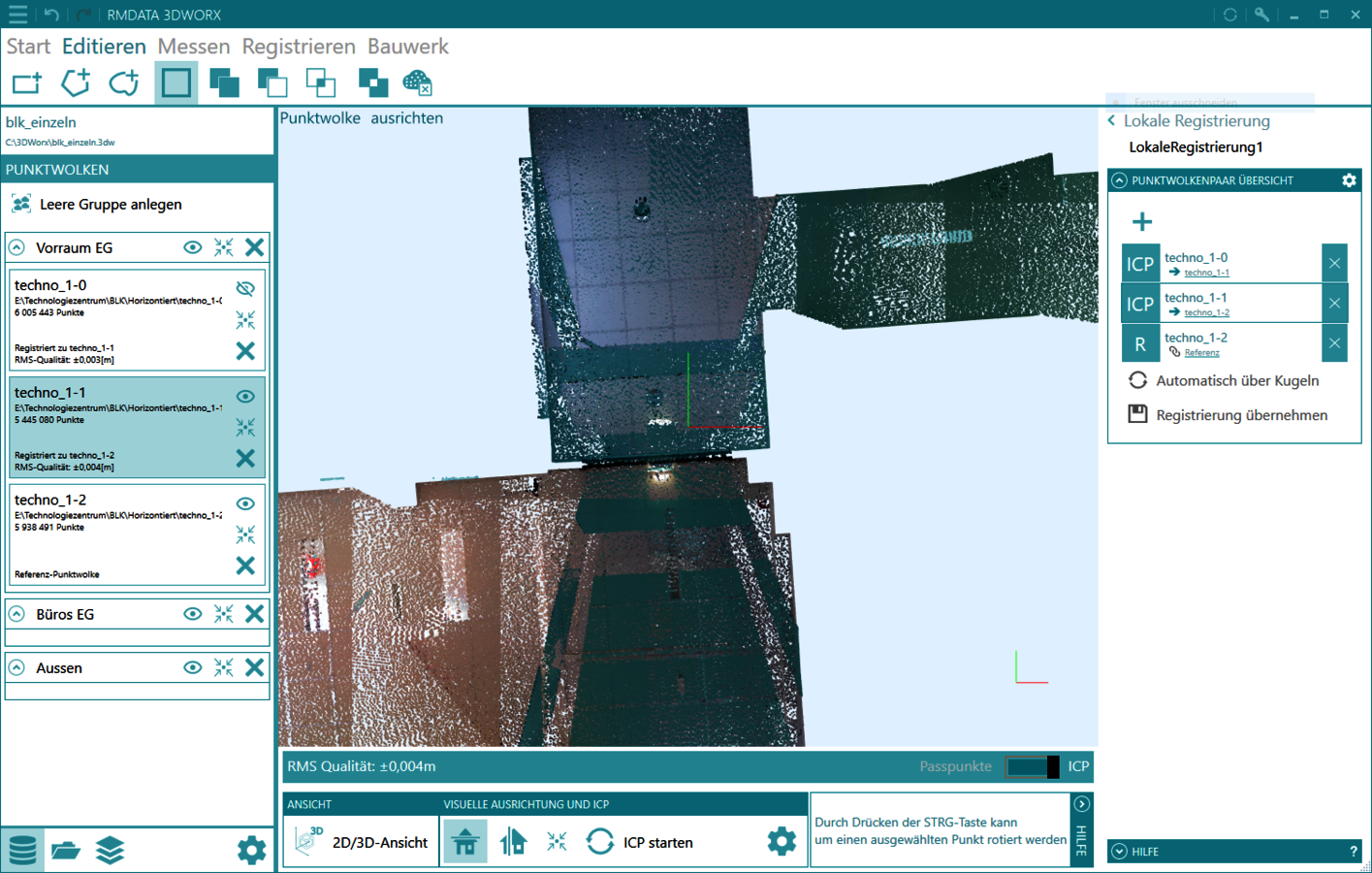The height and width of the screenshot is (873, 1372).
Task: Remove techno_1-1 pair with X button
Action: (x=1334, y=304)
